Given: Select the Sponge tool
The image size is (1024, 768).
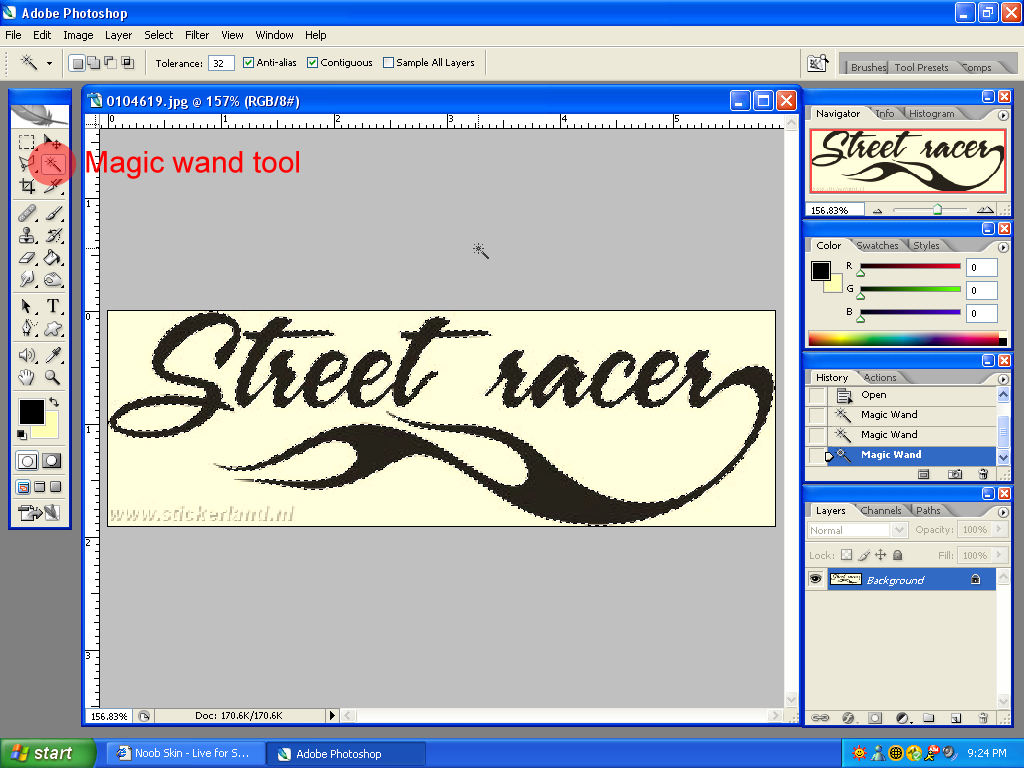Looking at the screenshot, I should [x=52, y=280].
